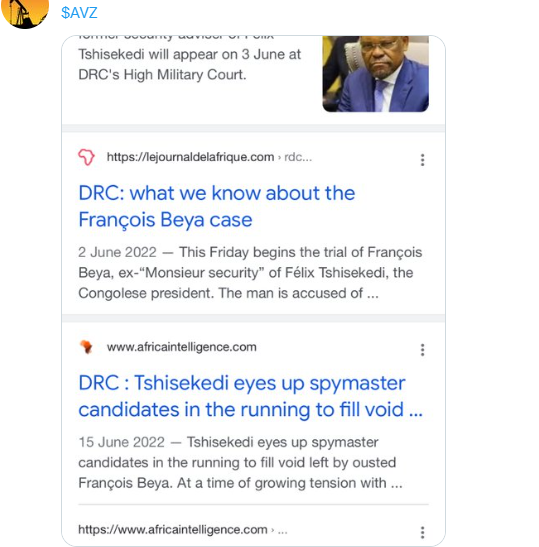Open the $AVZ cashtag link
This screenshot has width=539, height=547.
[79, 13]
